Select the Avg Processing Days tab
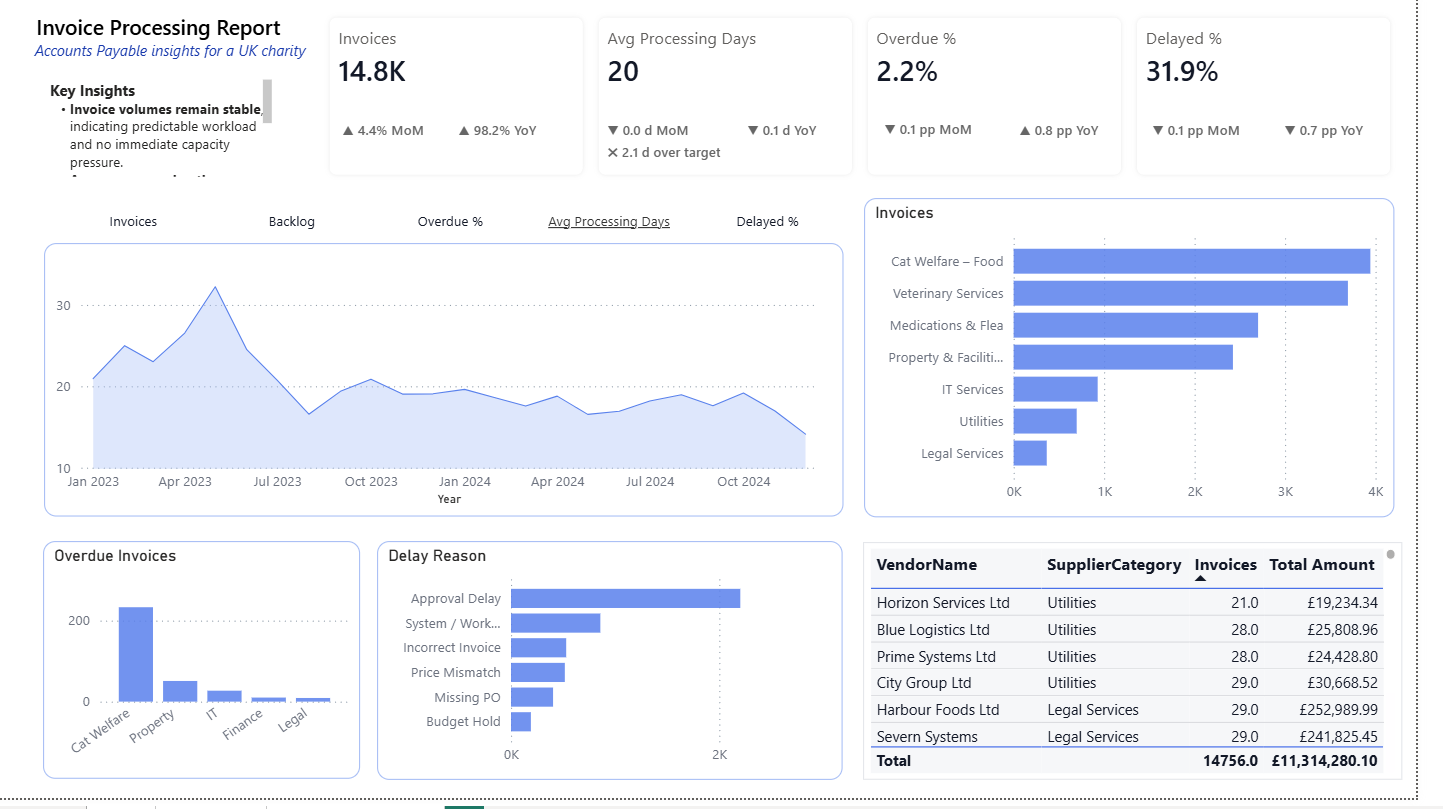Viewport: 1443px width, 809px height. (609, 222)
